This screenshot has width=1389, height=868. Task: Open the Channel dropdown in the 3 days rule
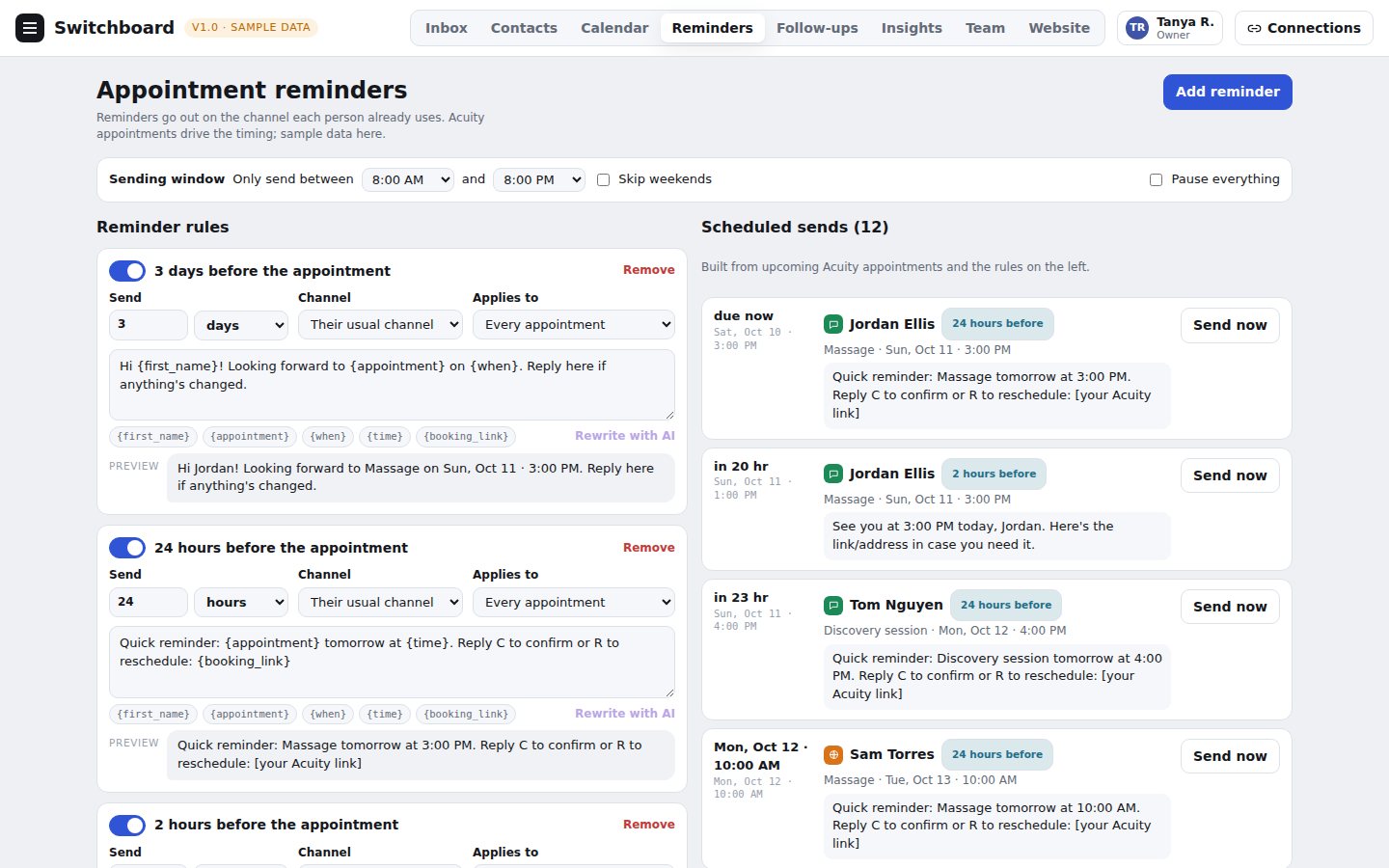pos(380,325)
